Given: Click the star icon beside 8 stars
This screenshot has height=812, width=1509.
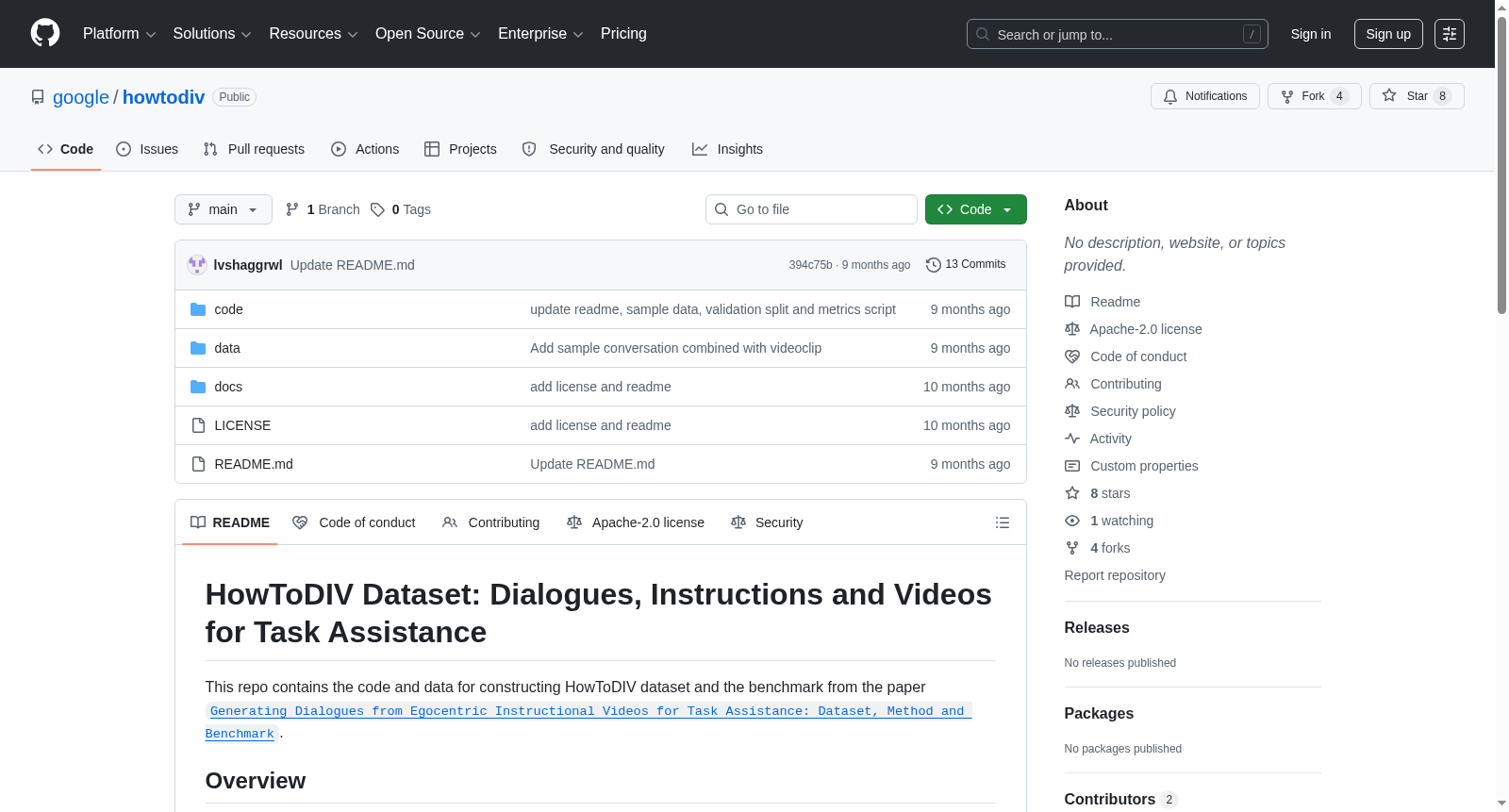Looking at the screenshot, I should coord(1072,493).
